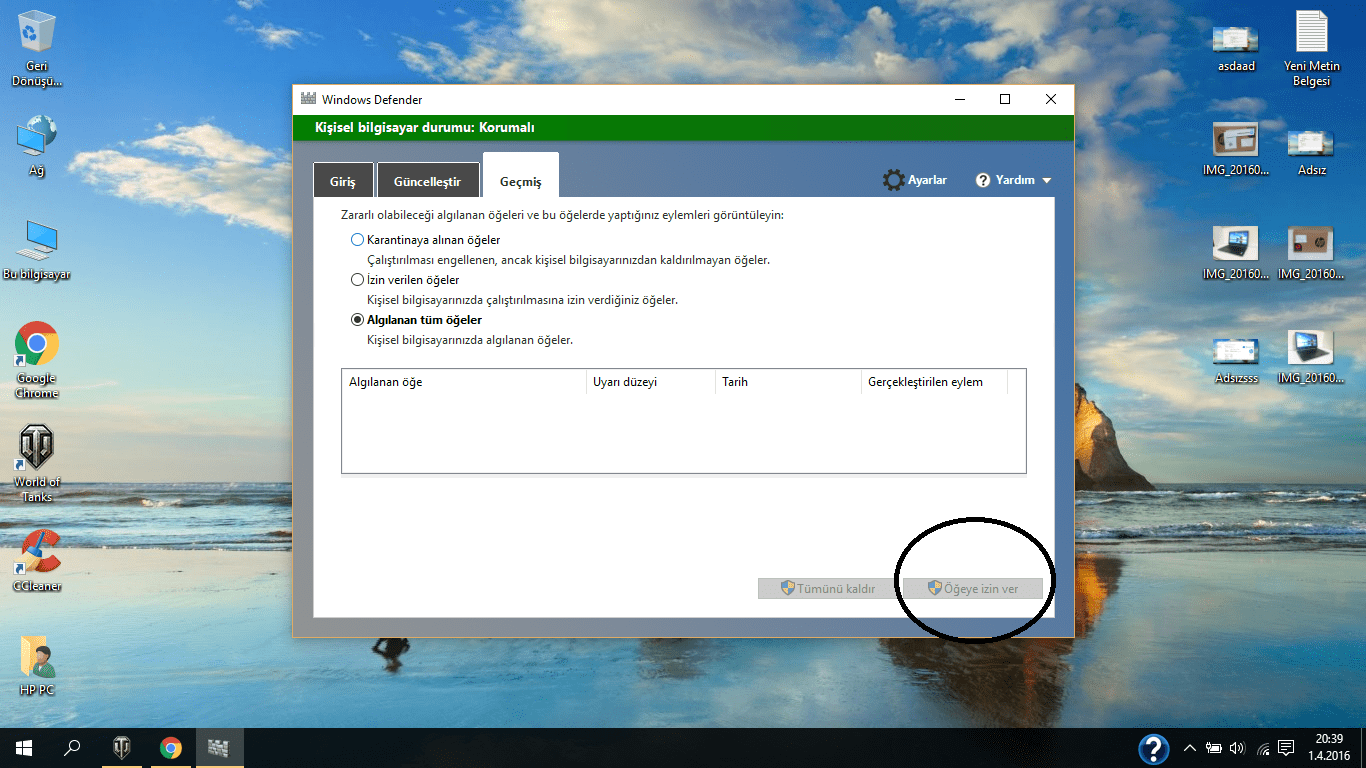Select Karantinaya alınan öğeler radio button
Viewport: 1366px width, 768px height.
click(x=358, y=240)
